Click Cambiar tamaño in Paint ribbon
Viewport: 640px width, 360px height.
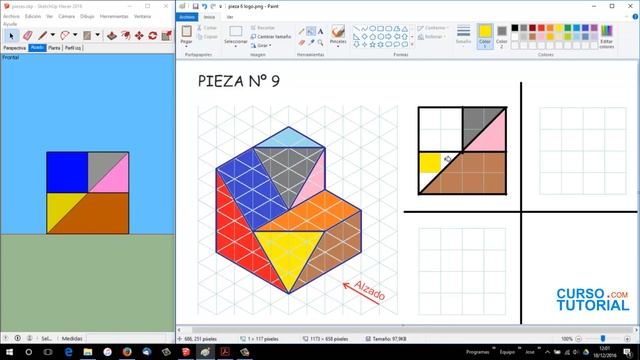coord(271,37)
